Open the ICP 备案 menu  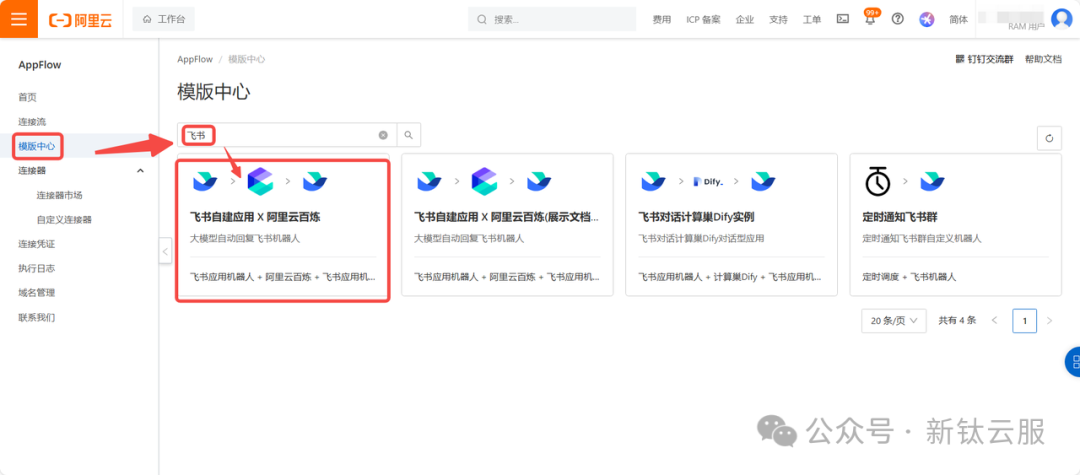tap(703, 19)
